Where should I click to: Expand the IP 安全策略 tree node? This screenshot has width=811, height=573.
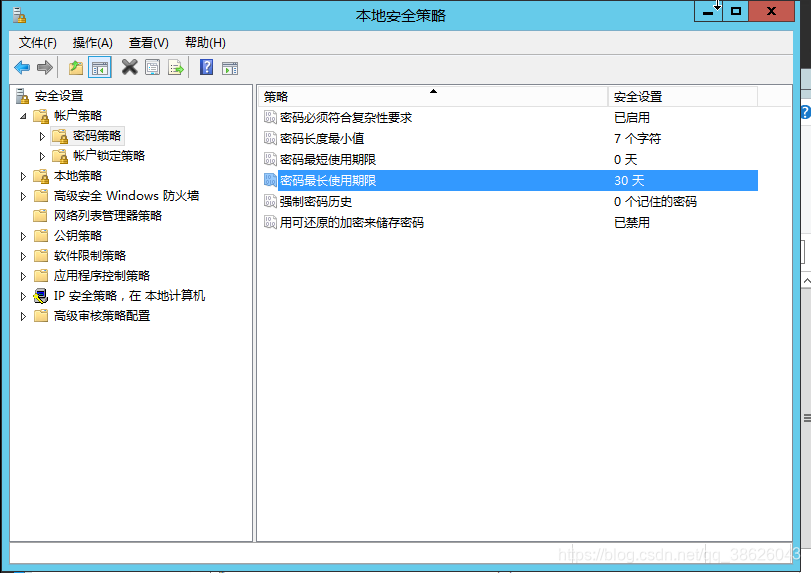(23, 296)
